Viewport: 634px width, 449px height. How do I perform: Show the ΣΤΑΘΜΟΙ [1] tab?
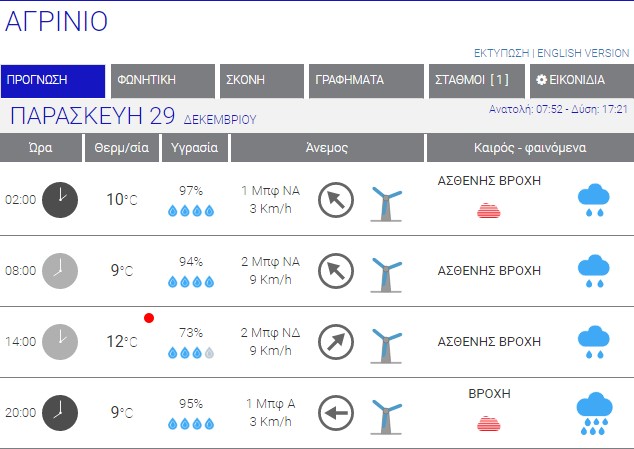(x=473, y=81)
